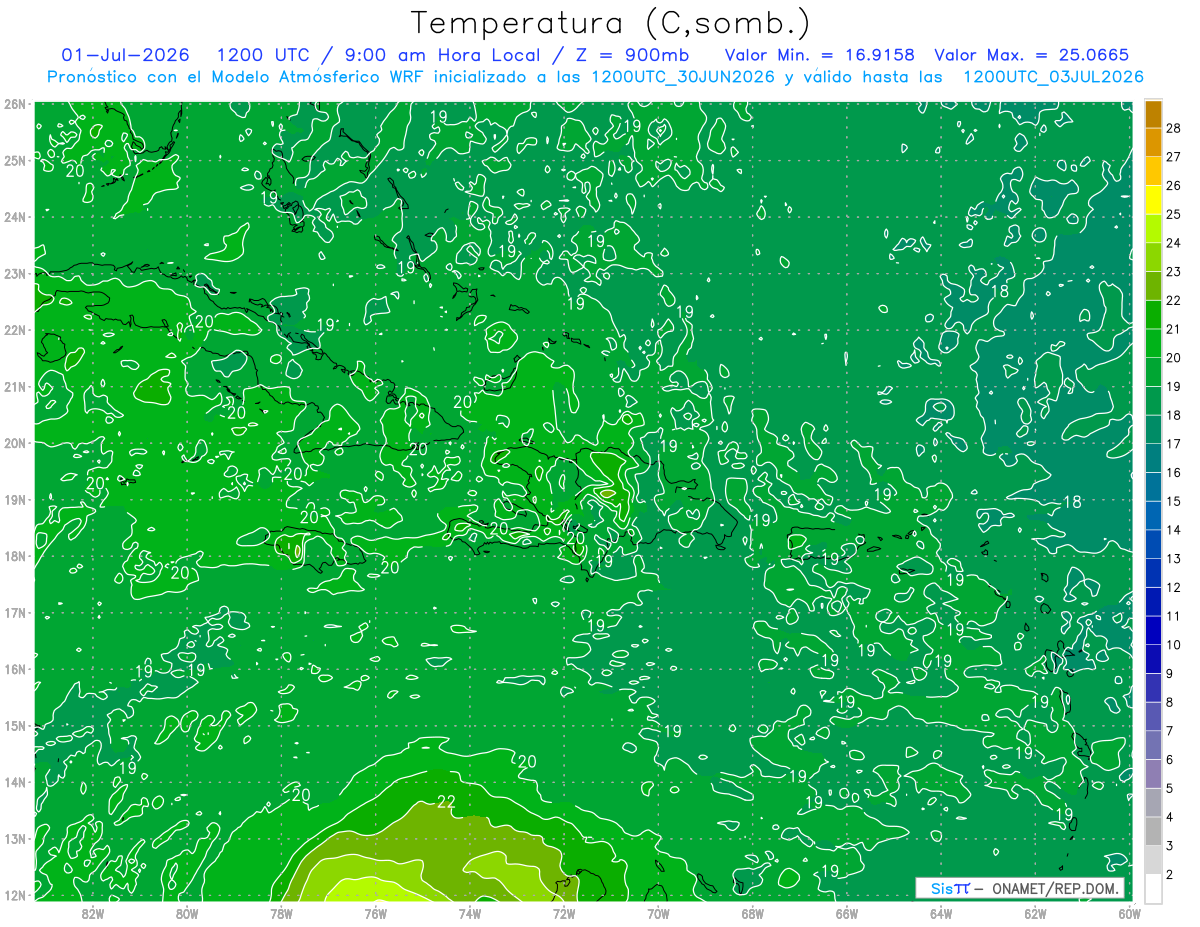Viewport: 1200px width, 927px height.
Task: Click the map title 'Temperatura (C,somb.)'
Action: pyautogui.click(x=611, y=23)
